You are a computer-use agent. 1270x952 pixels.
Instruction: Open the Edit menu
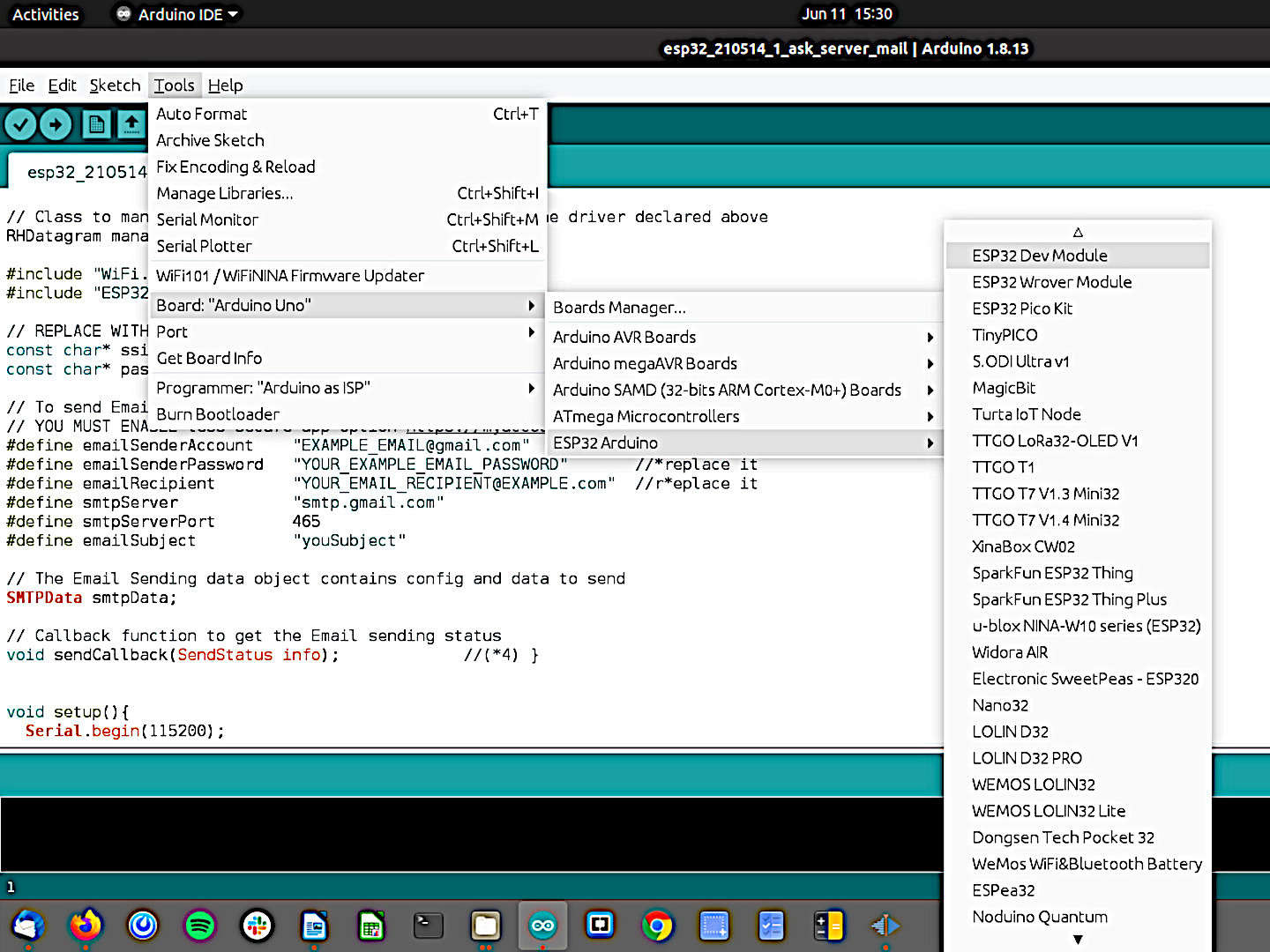pos(62,86)
